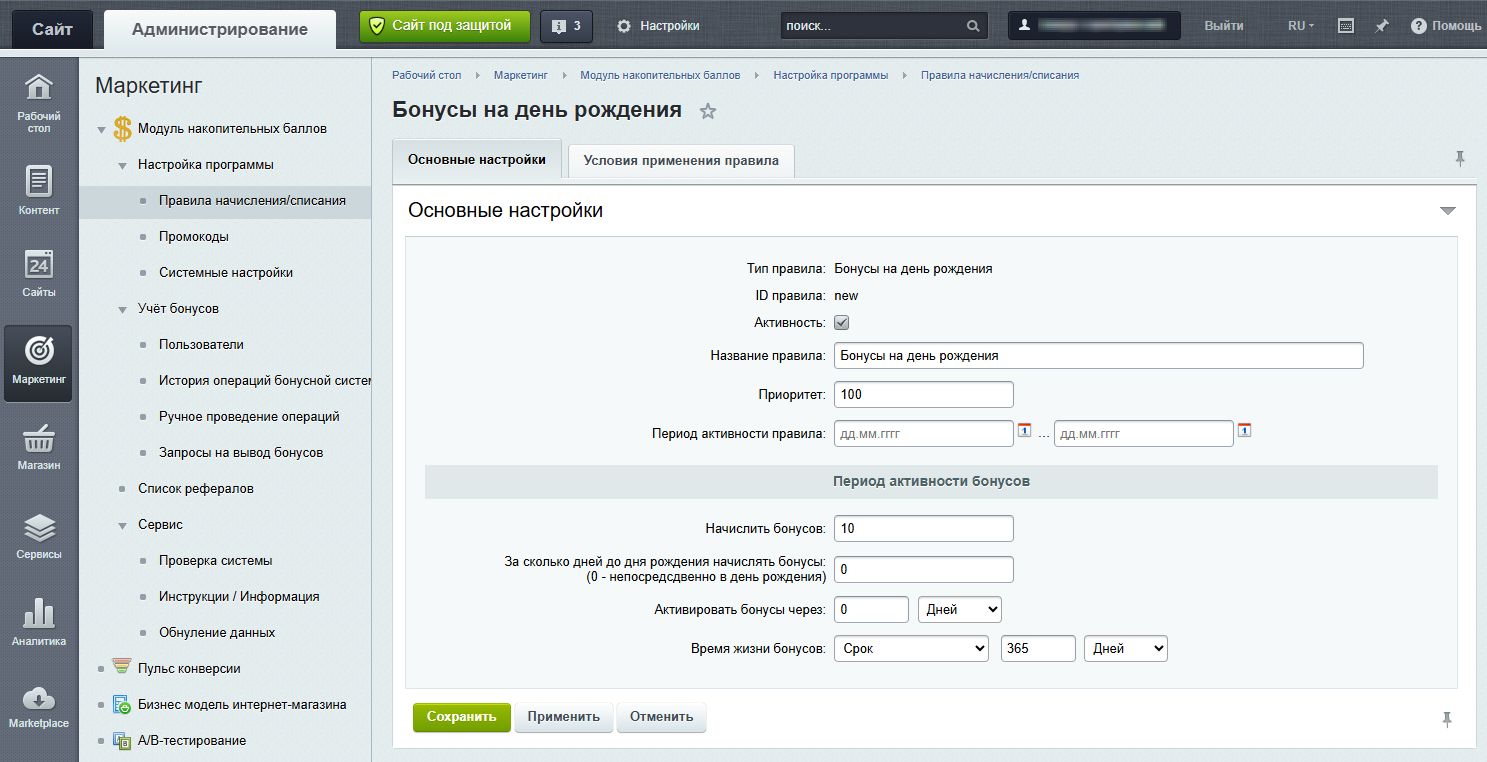The height and width of the screenshot is (762, 1487).
Task: Toggle the Активность checkbox
Action: coord(842,323)
